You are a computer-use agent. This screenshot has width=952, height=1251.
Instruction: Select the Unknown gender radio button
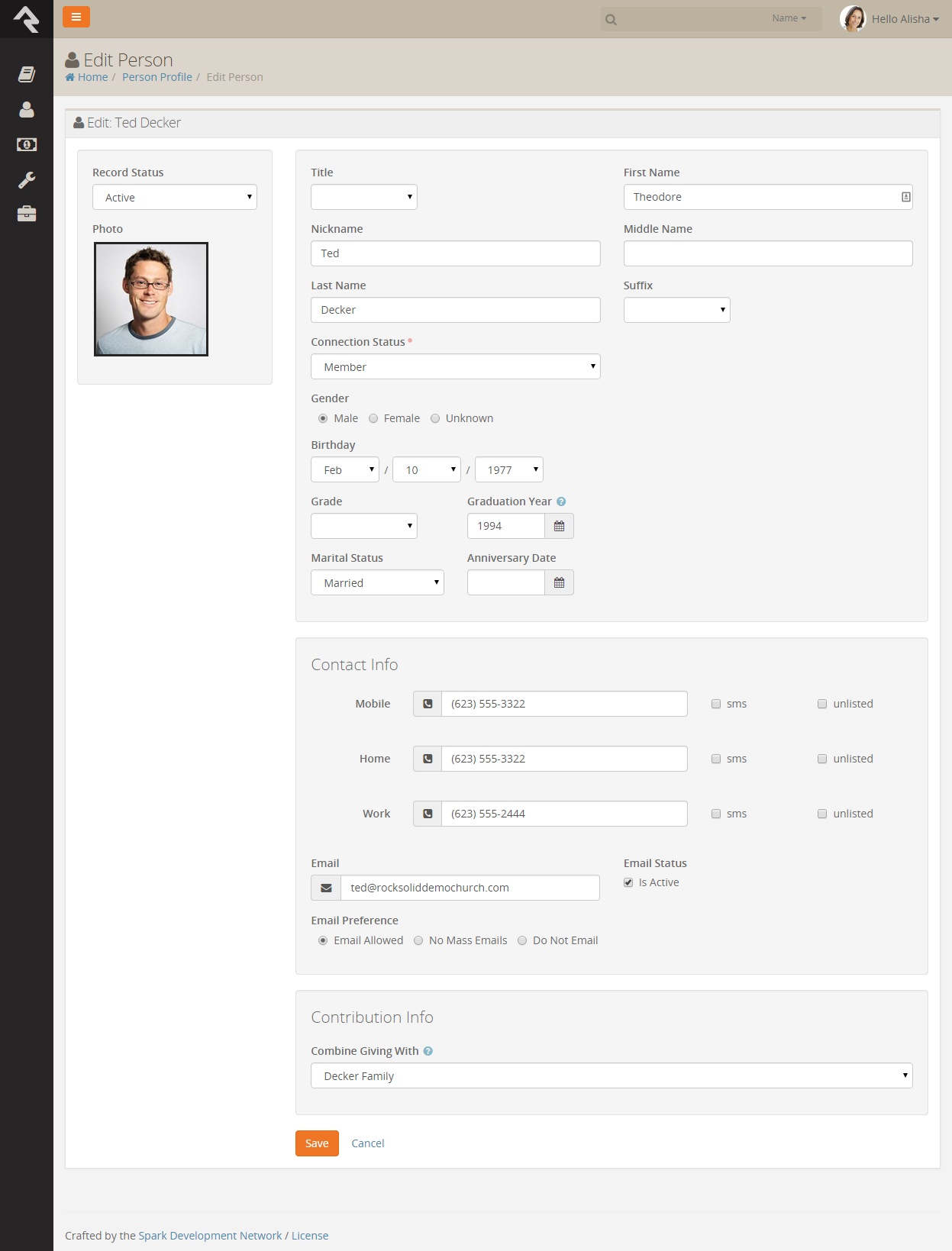pos(435,418)
